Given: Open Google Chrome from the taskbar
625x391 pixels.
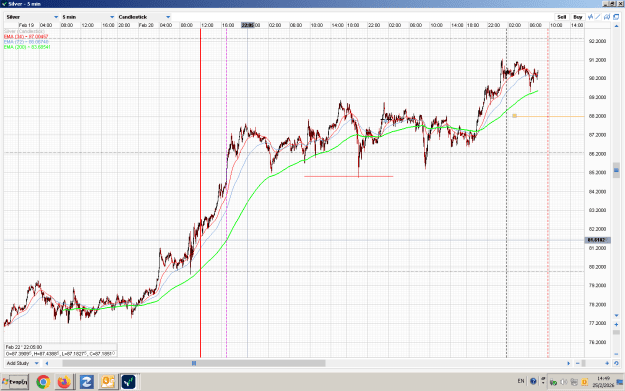Looking at the screenshot, I should (43, 382).
